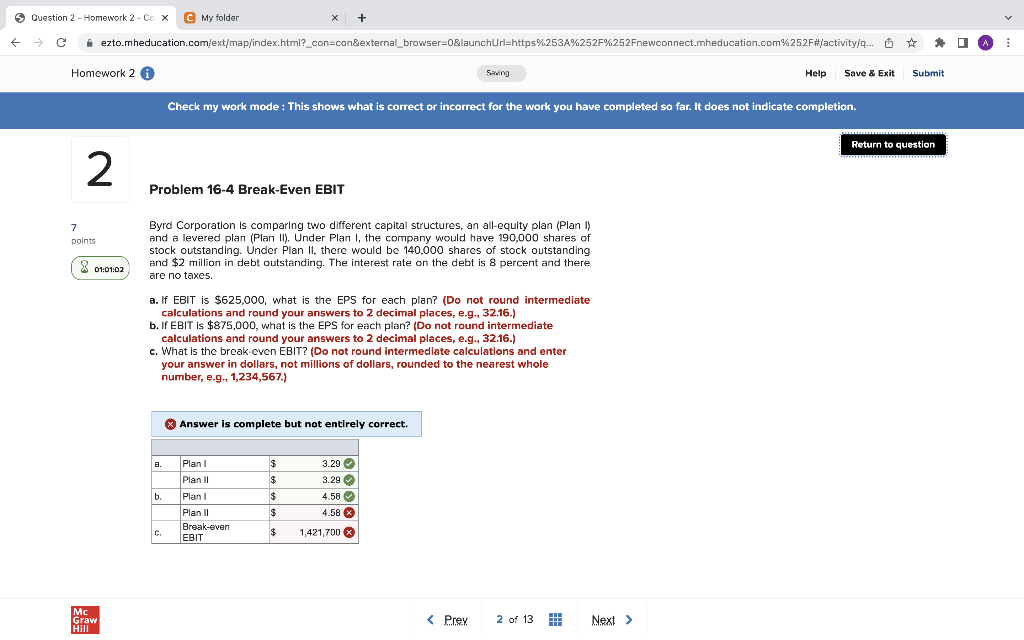The width and height of the screenshot is (1024, 640).
Task: Click the Return to question button
Action: click(892, 144)
